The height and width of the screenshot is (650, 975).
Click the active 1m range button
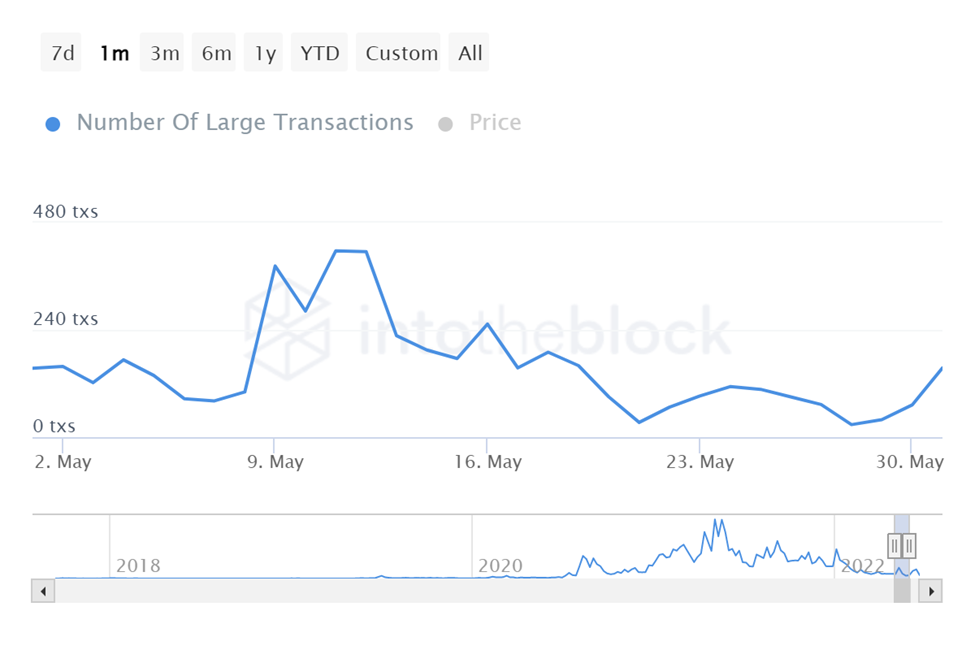114,53
